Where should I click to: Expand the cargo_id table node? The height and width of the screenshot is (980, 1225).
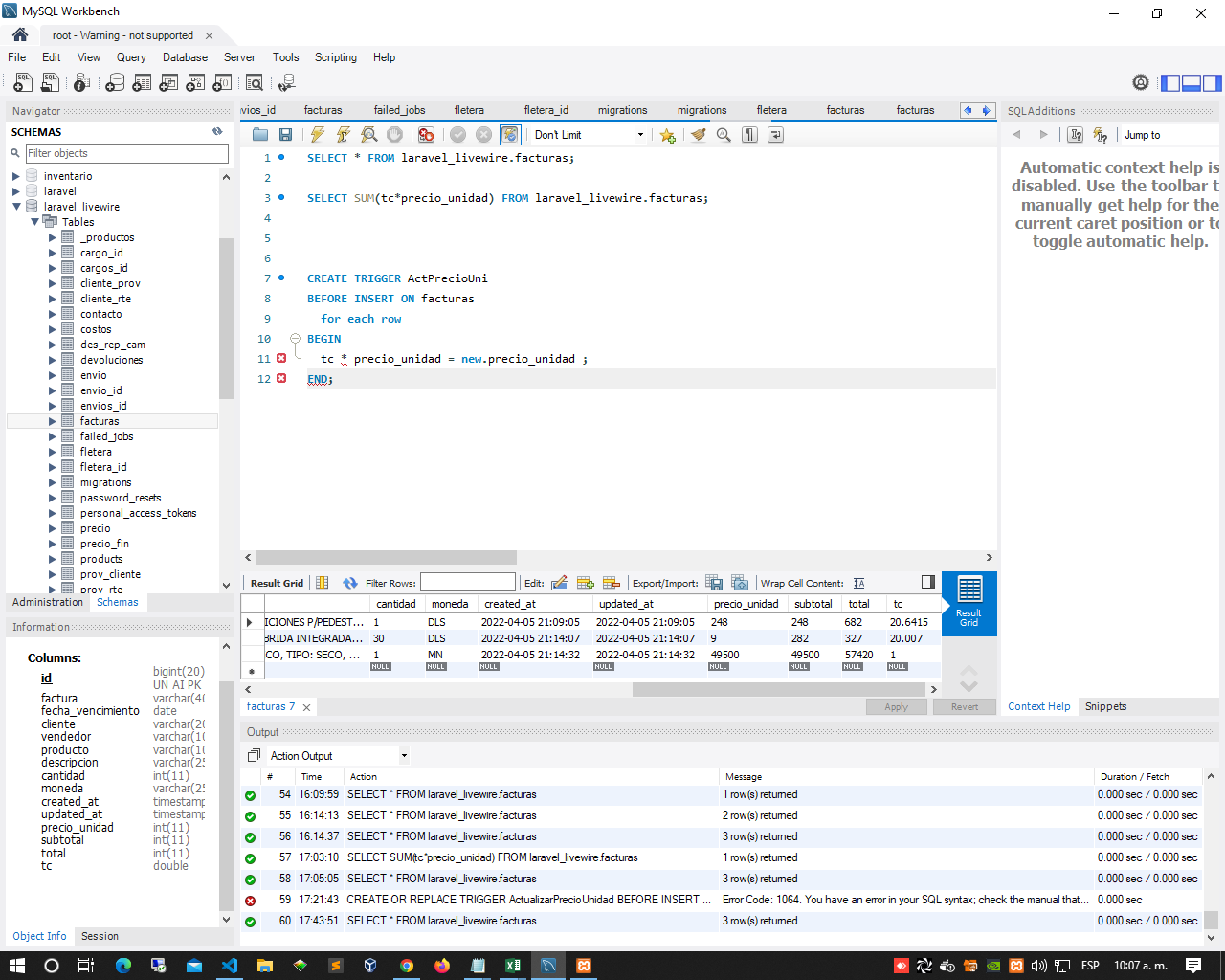point(53,253)
